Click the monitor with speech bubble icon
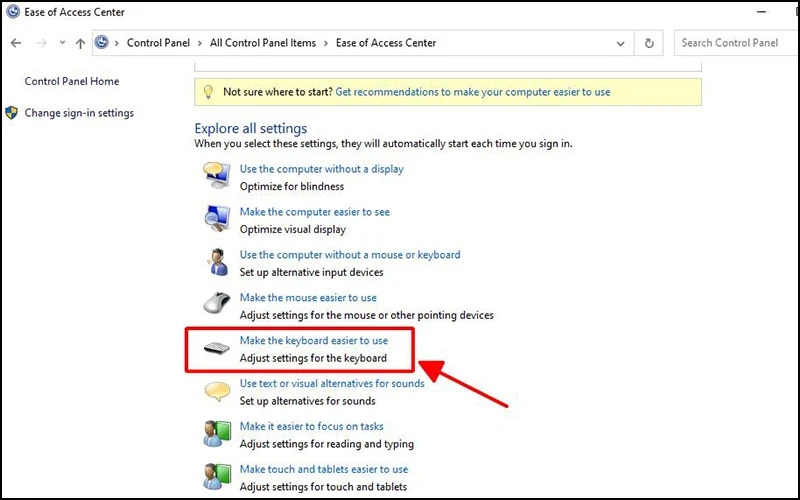Image resolution: width=800 pixels, height=500 pixels. coord(216,175)
